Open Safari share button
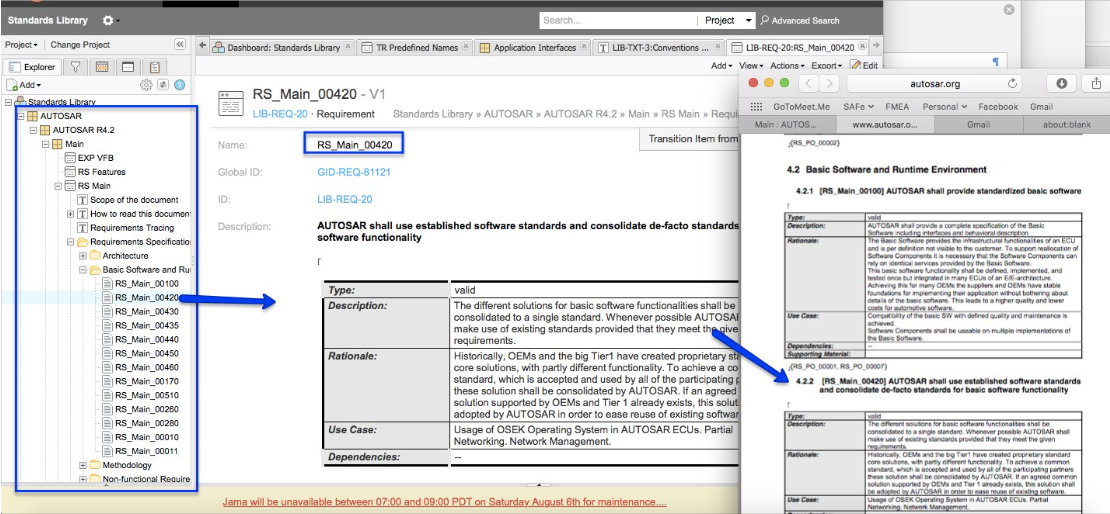The height and width of the screenshot is (514, 1110). click(1096, 84)
